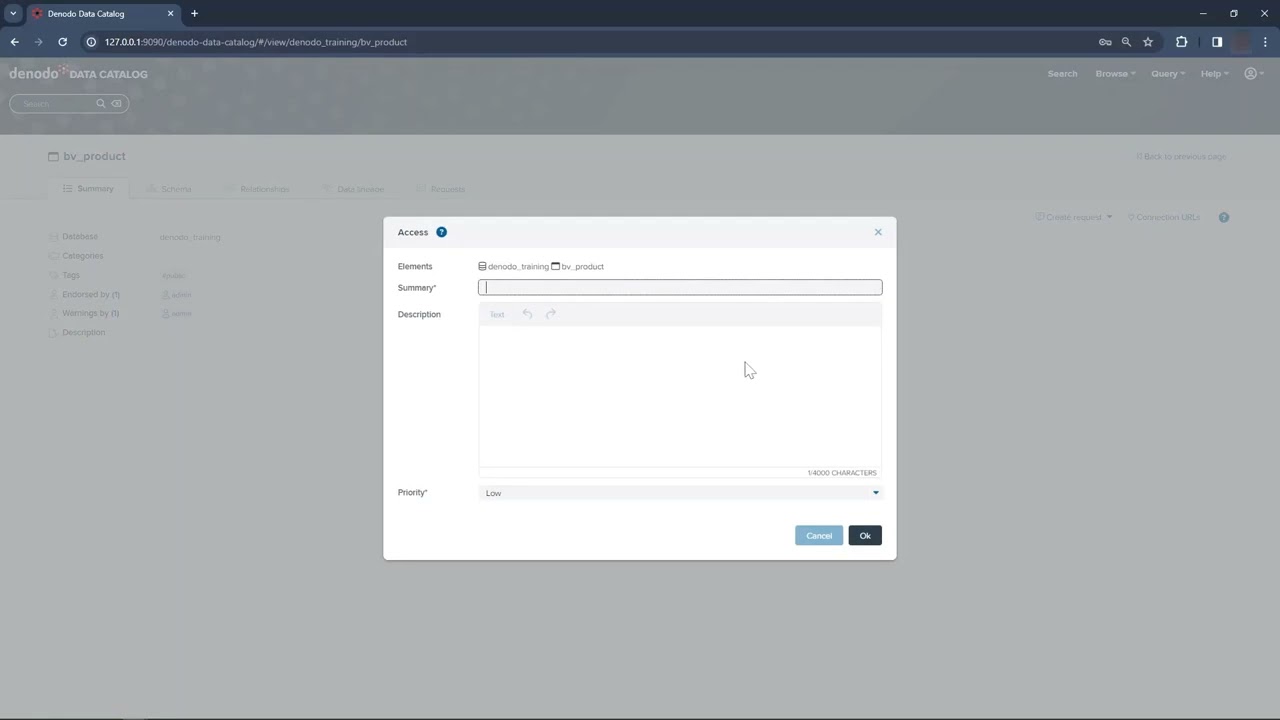Viewport: 1280px width, 720px height.
Task: Open the tab search dropdown arrow
Action: click(x=13, y=14)
